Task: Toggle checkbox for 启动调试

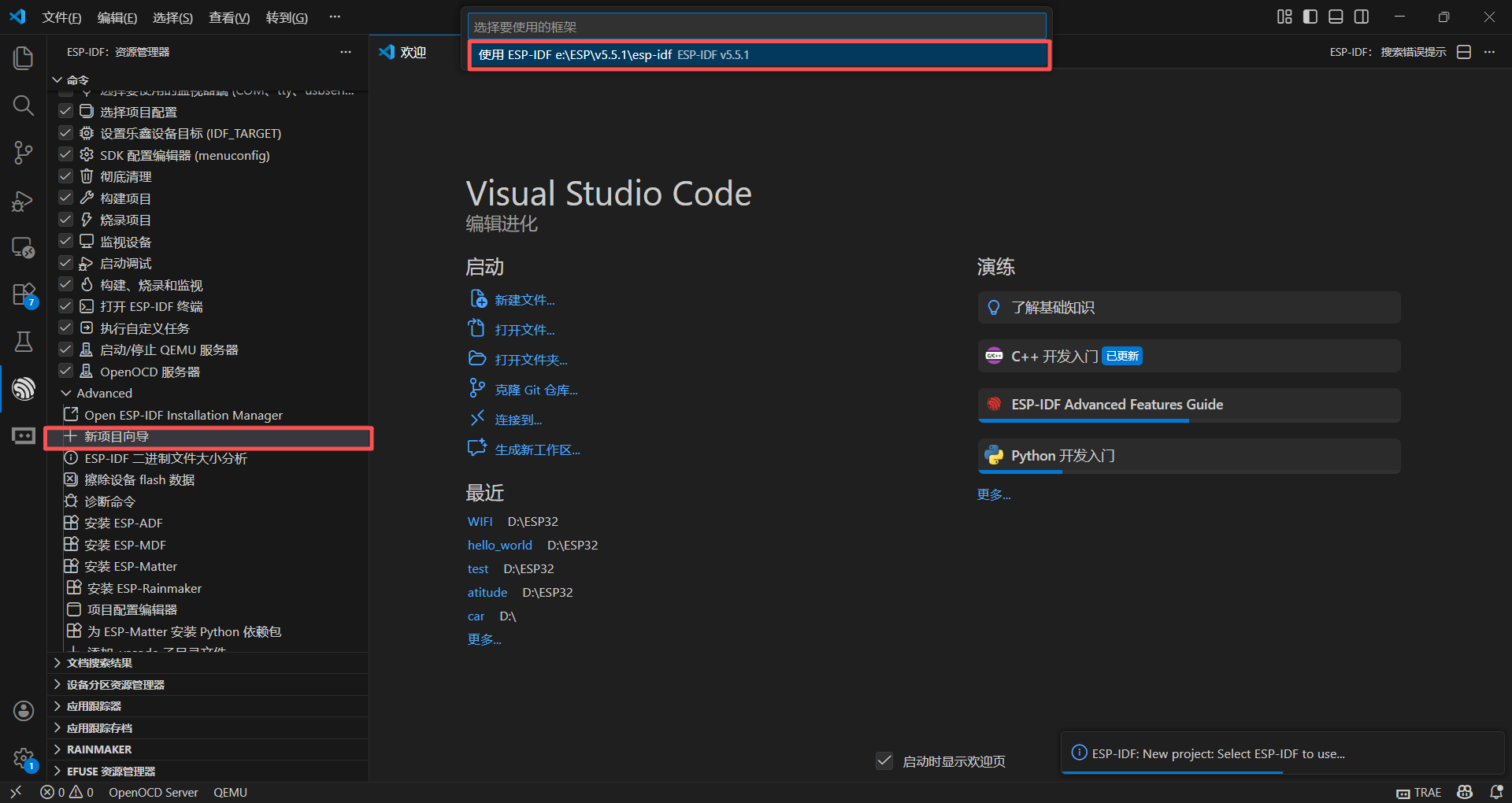Action: [x=66, y=263]
